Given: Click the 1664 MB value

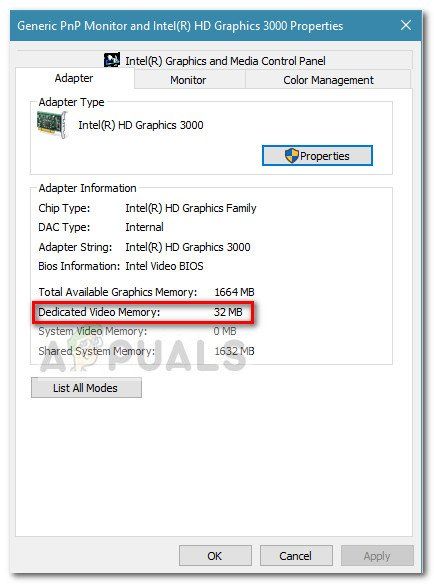Looking at the screenshot, I should 234,292.
